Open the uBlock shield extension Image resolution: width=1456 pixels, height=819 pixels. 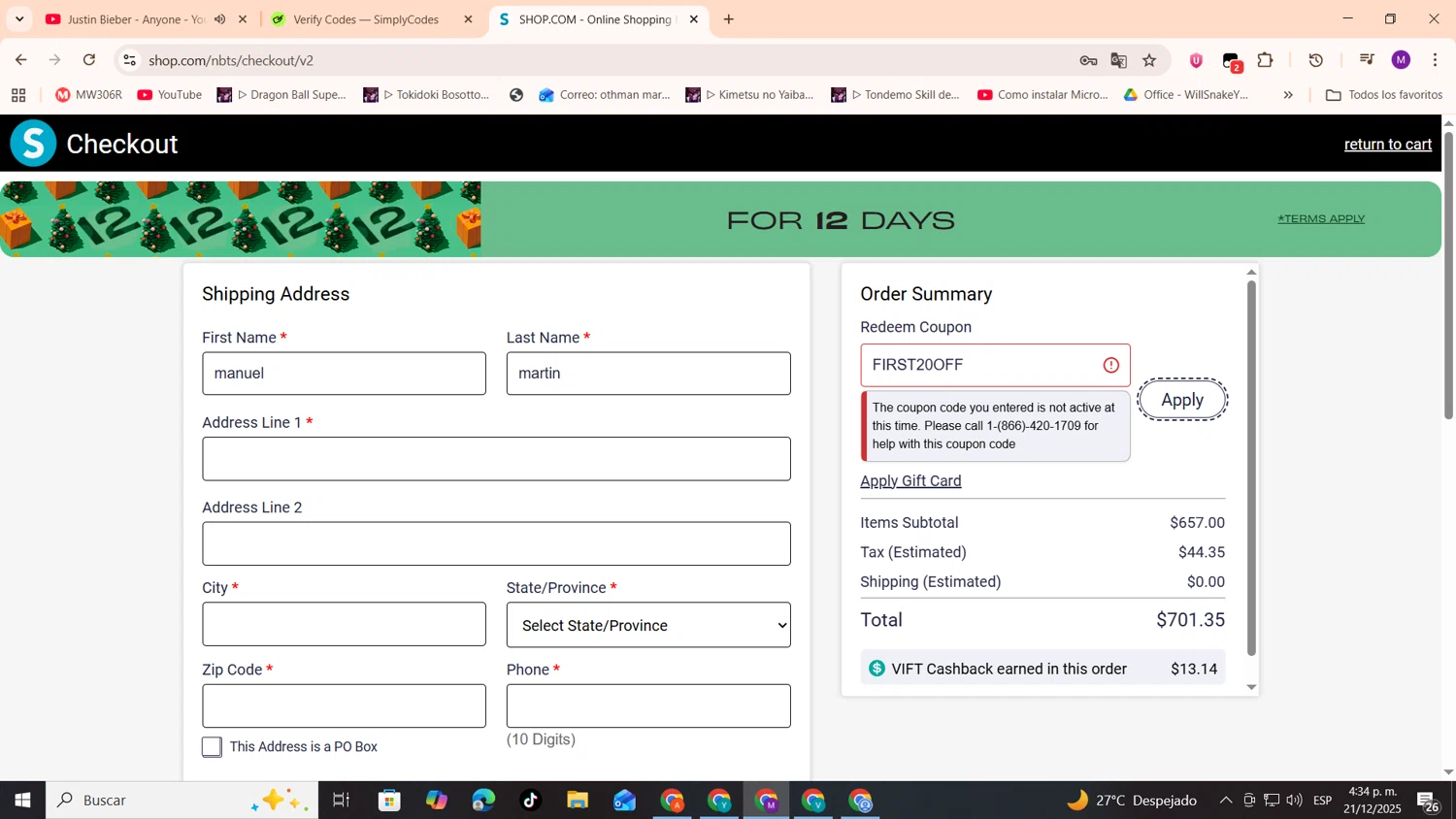point(1196,60)
